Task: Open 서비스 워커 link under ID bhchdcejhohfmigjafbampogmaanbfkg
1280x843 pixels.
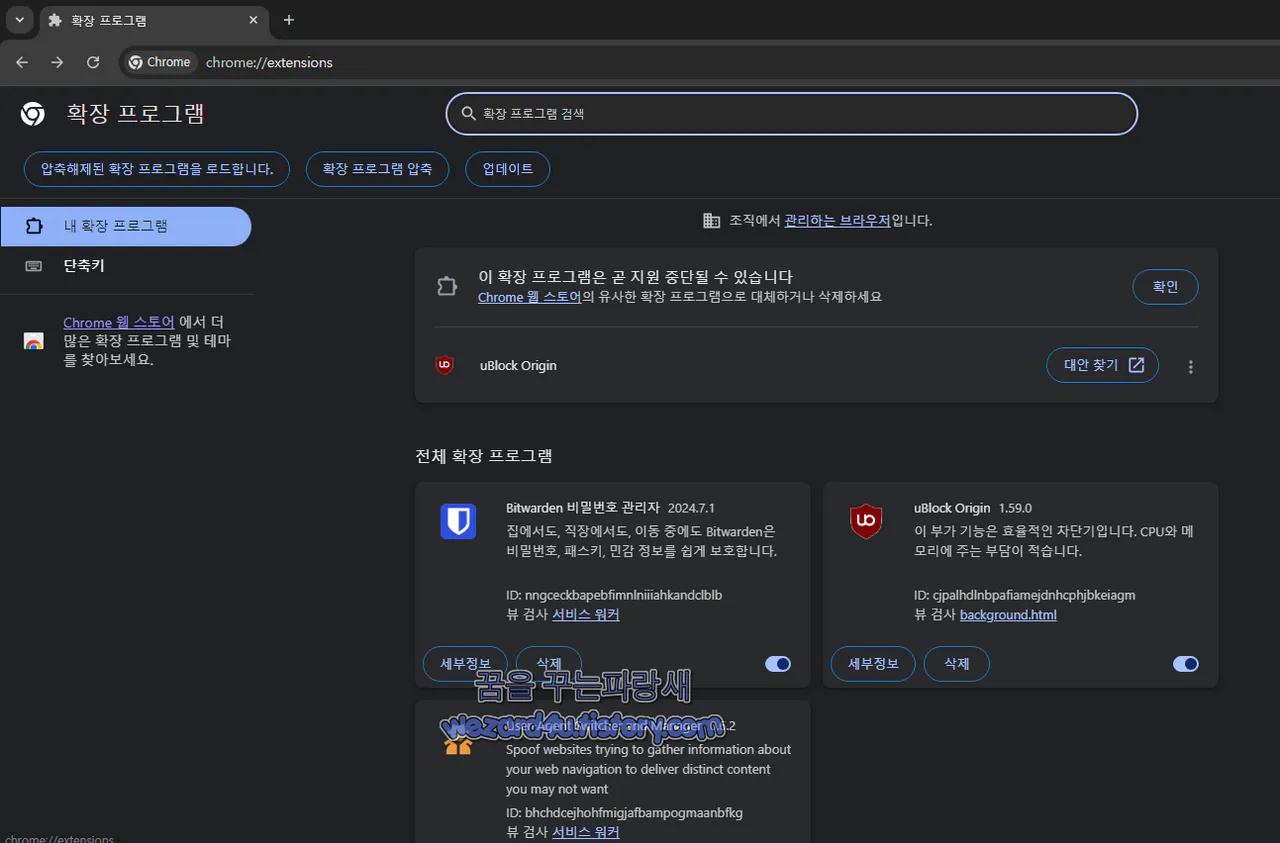Action: 586,832
